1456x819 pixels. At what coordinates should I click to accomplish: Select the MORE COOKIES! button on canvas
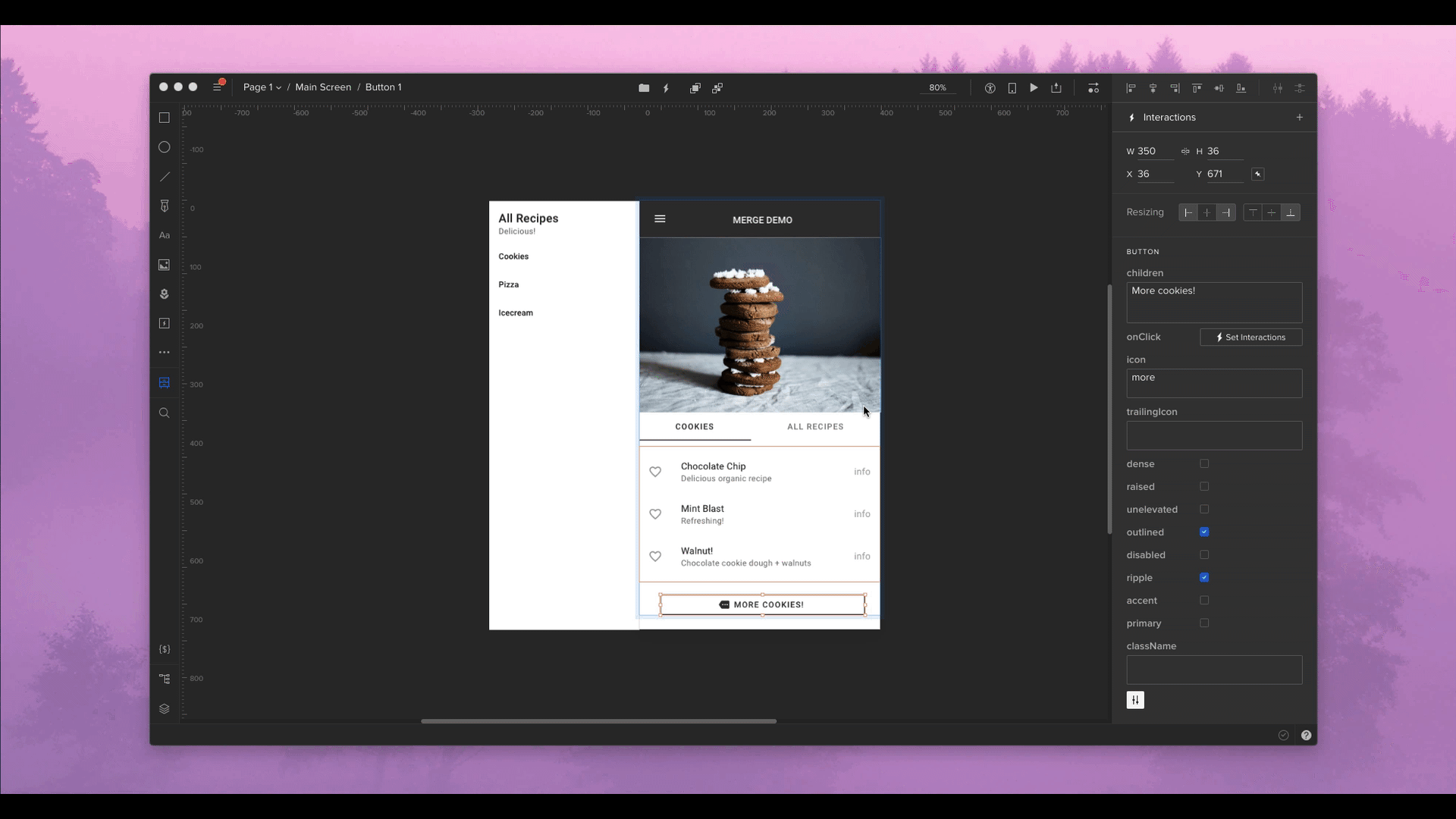click(762, 604)
